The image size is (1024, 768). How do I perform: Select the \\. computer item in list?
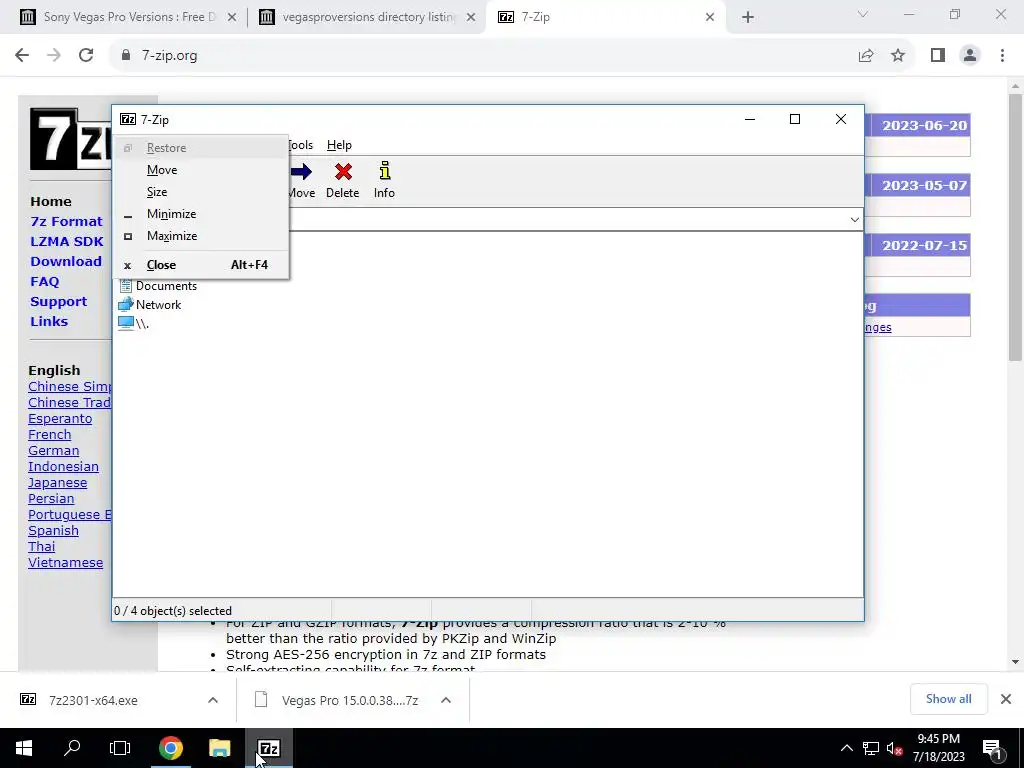pyautogui.click(x=134, y=324)
